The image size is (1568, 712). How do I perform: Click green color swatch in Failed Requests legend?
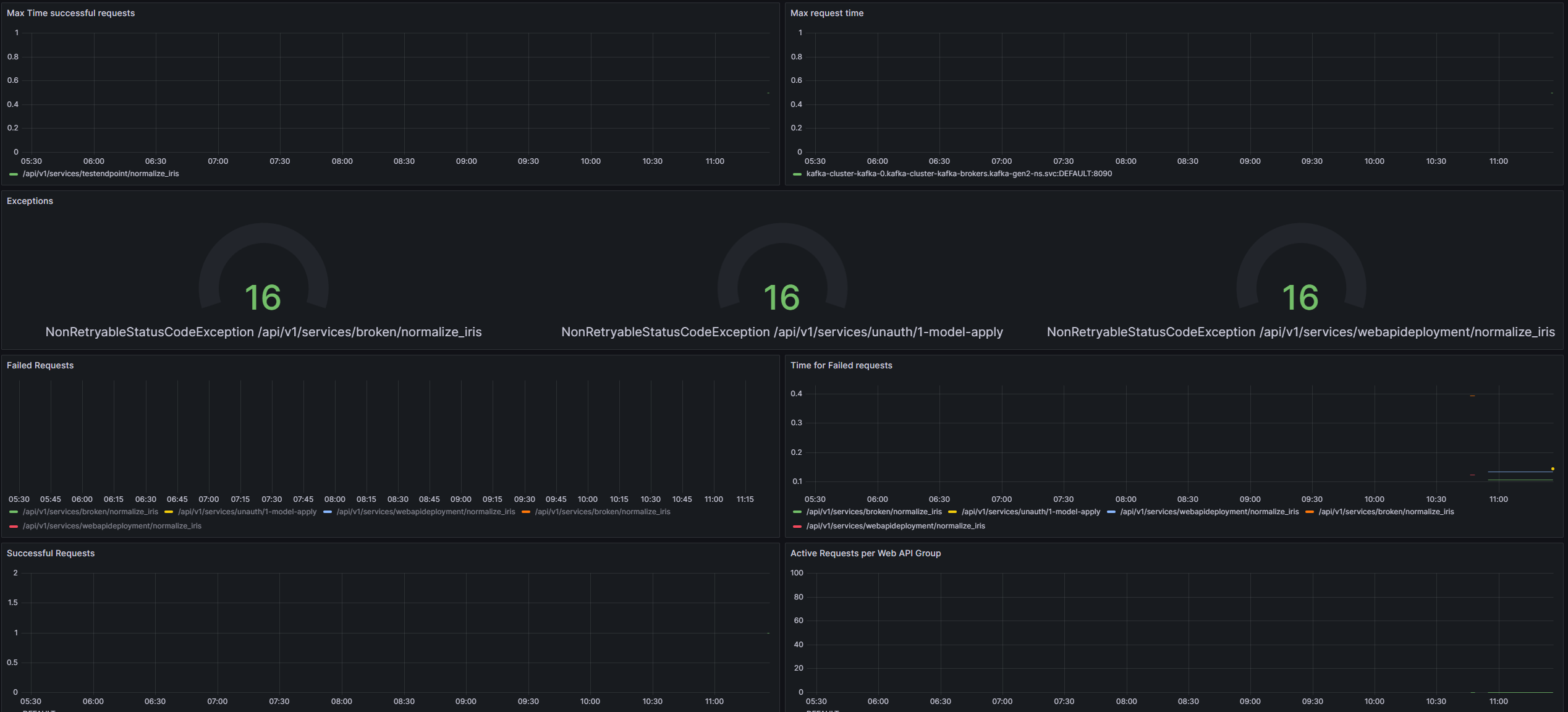14,512
